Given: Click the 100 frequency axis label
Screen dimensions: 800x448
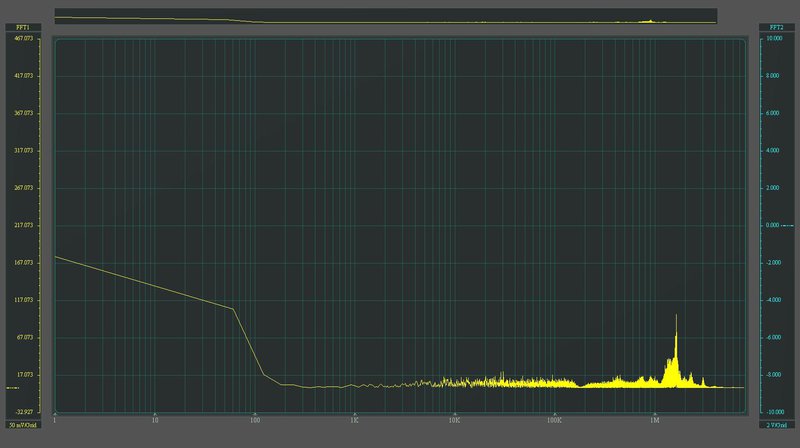Looking at the screenshot, I should coord(255,420).
